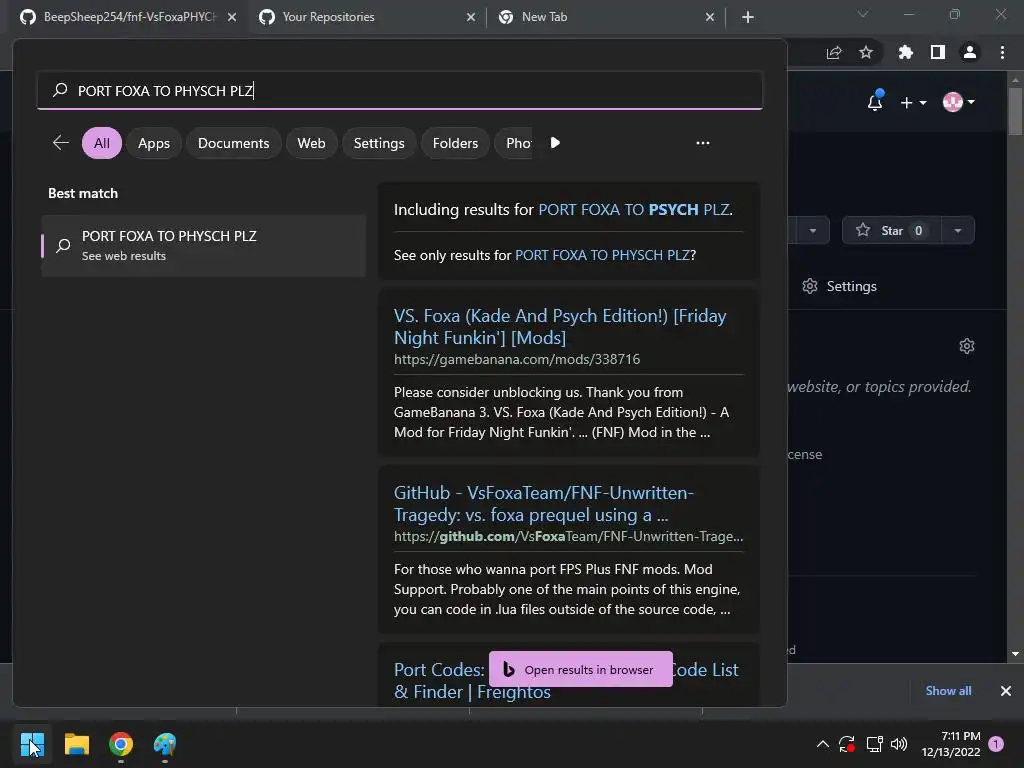Open Chrome extensions puzzle icon

point(905,52)
